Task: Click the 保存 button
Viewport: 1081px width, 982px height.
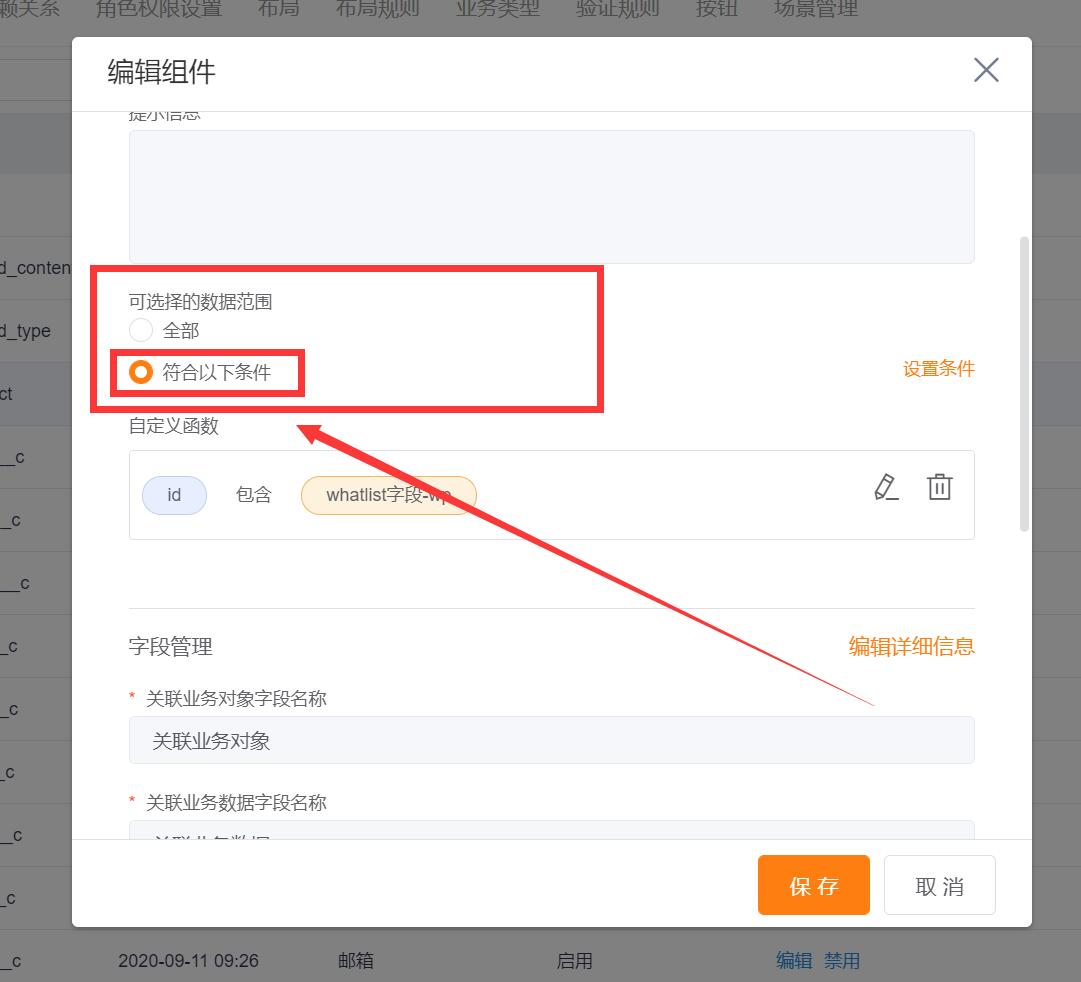Action: 814,885
